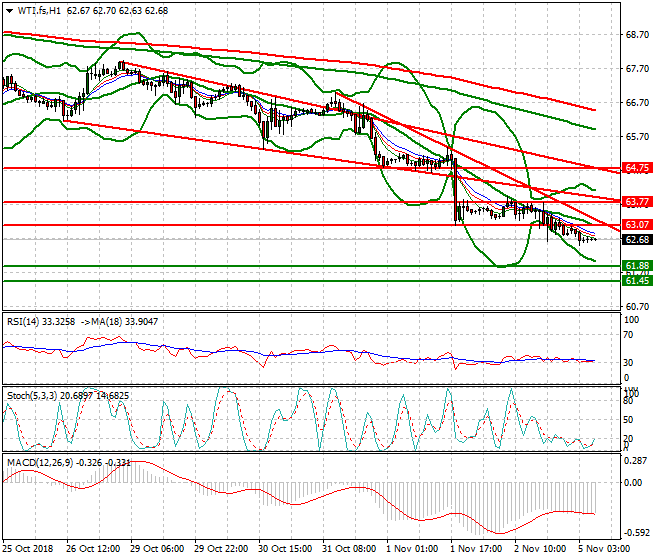The height and width of the screenshot is (560, 660).
Task: Select the 64.75 red price level label
Action: [637, 168]
